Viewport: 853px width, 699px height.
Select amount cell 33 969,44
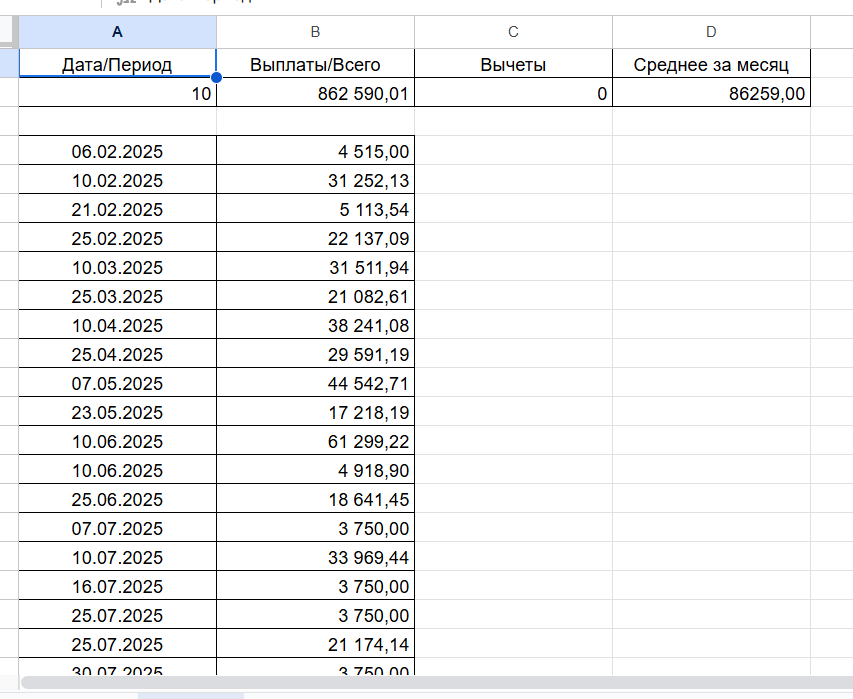point(316,556)
